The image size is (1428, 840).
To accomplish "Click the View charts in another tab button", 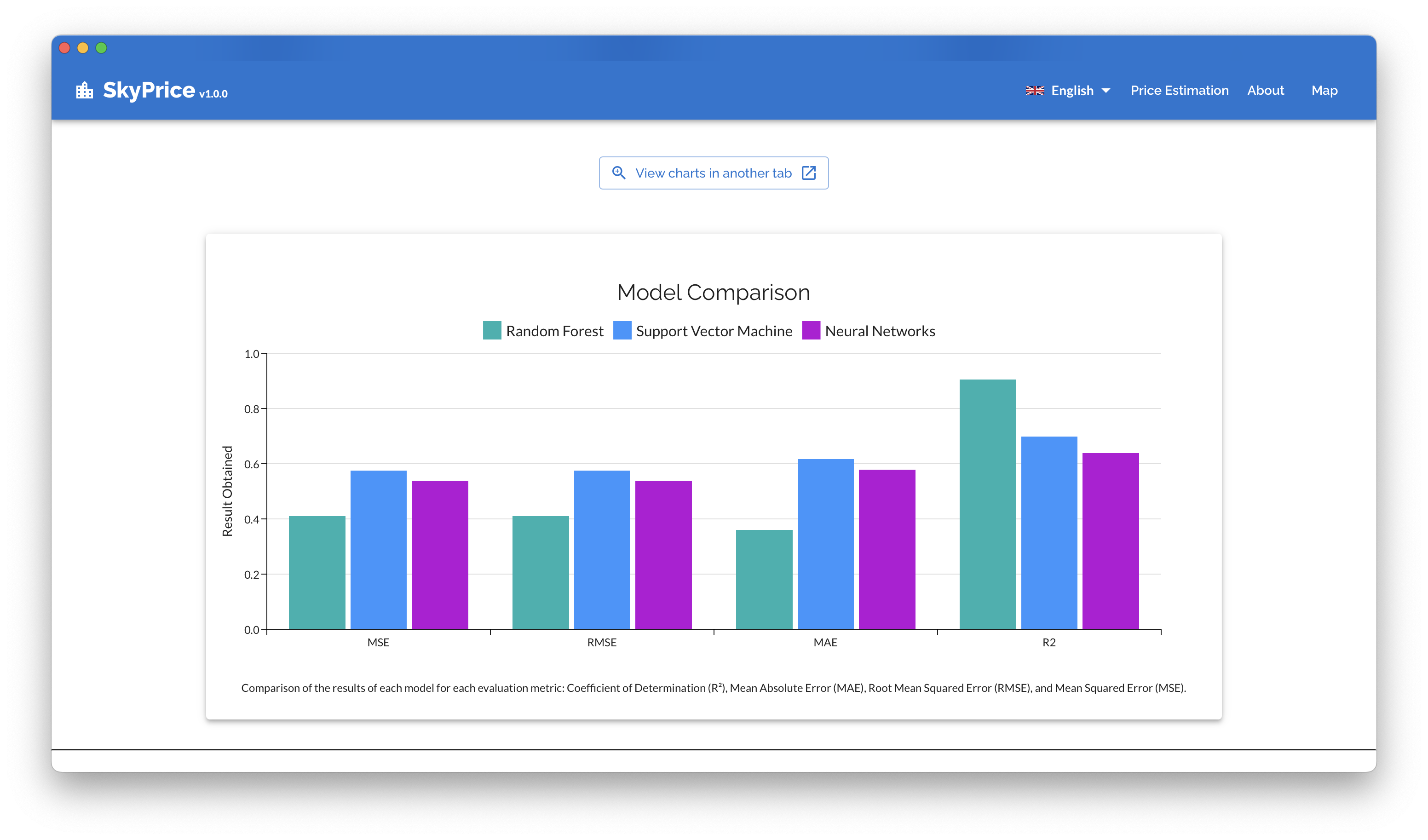I will 714,172.
